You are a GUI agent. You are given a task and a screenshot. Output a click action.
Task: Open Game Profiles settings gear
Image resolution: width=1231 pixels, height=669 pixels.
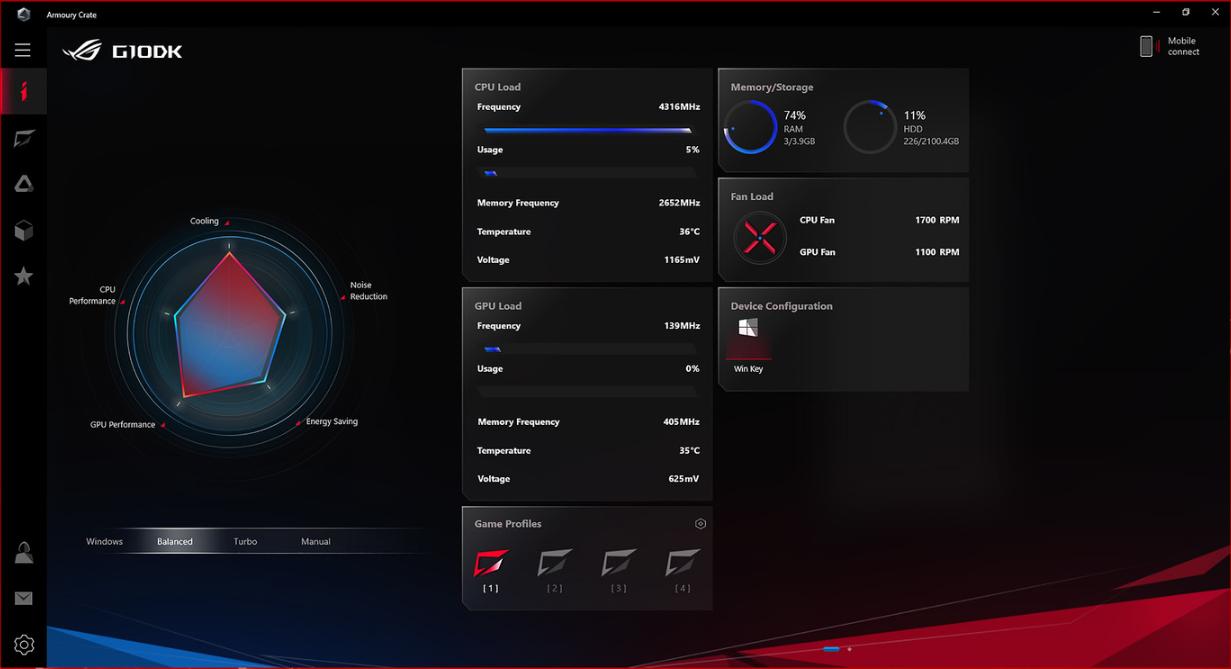(700, 524)
